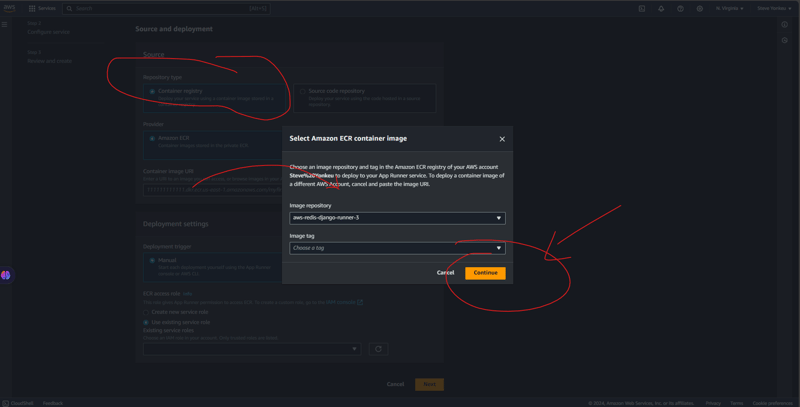Open Cookie preferences in the footer
The height and width of the screenshot is (407, 800).
tap(772, 403)
